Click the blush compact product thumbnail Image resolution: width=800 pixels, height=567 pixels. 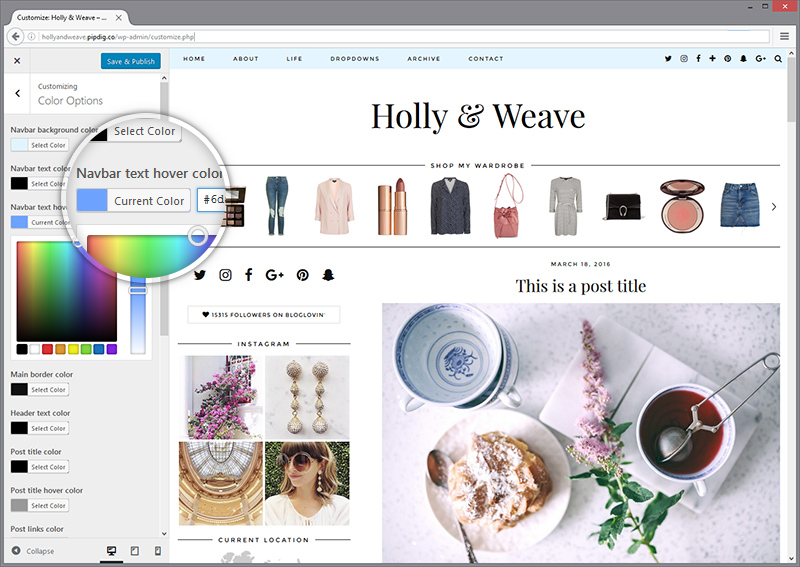pos(682,206)
